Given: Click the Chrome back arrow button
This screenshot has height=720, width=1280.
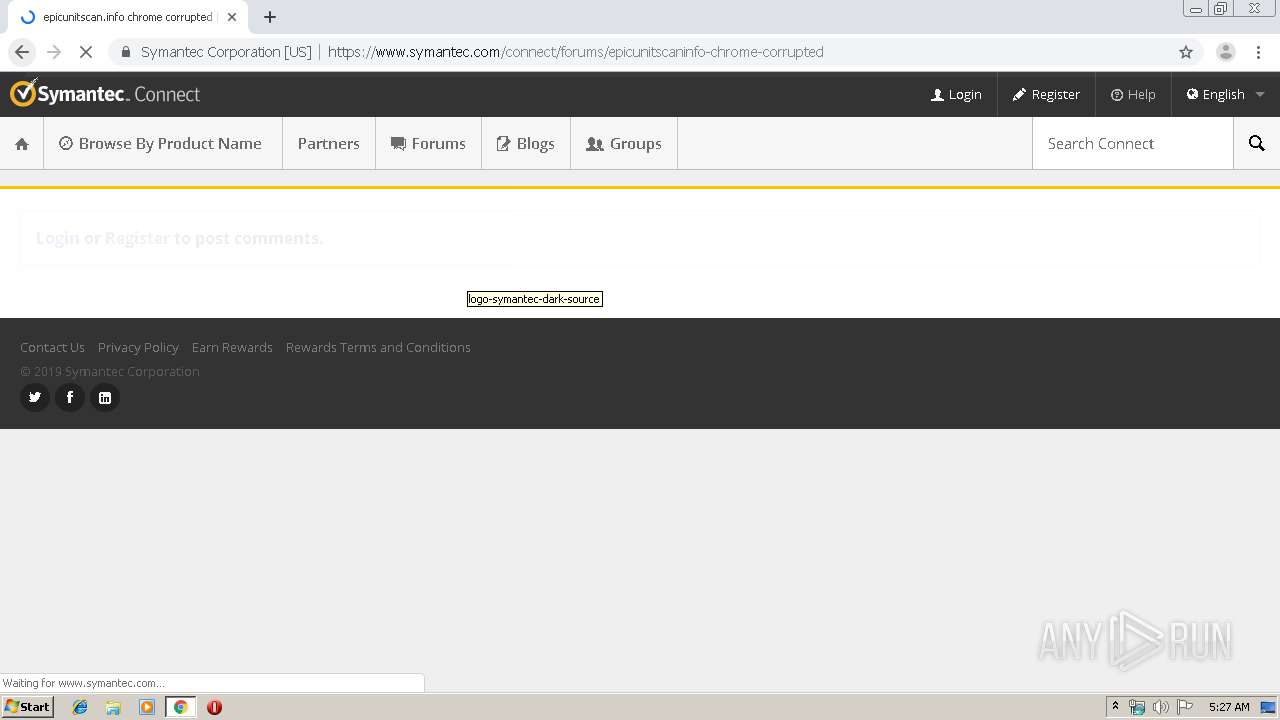Looking at the screenshot, I should (x=22, y=52).
